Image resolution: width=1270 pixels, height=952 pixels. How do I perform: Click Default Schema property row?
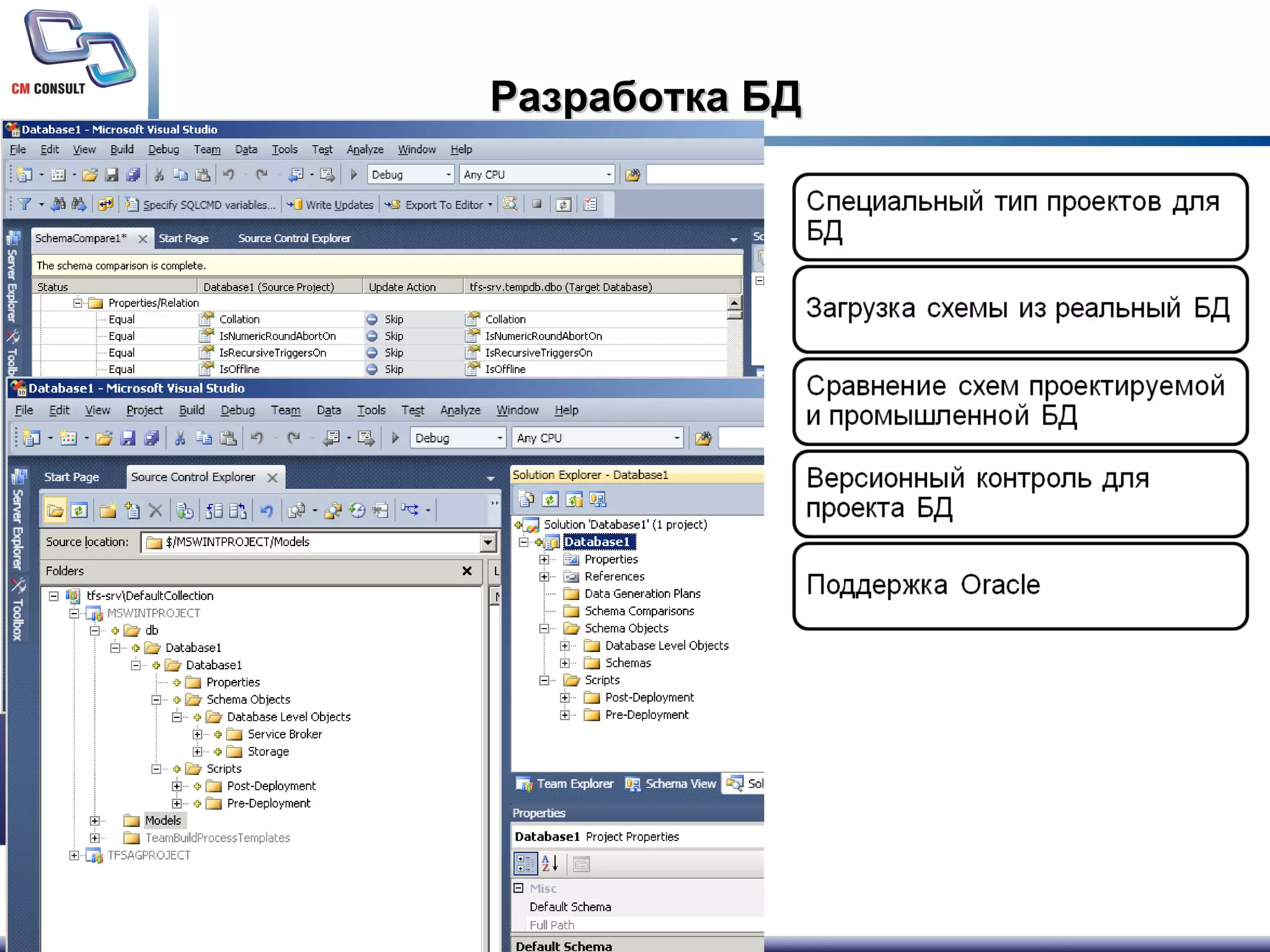[639, 907]
